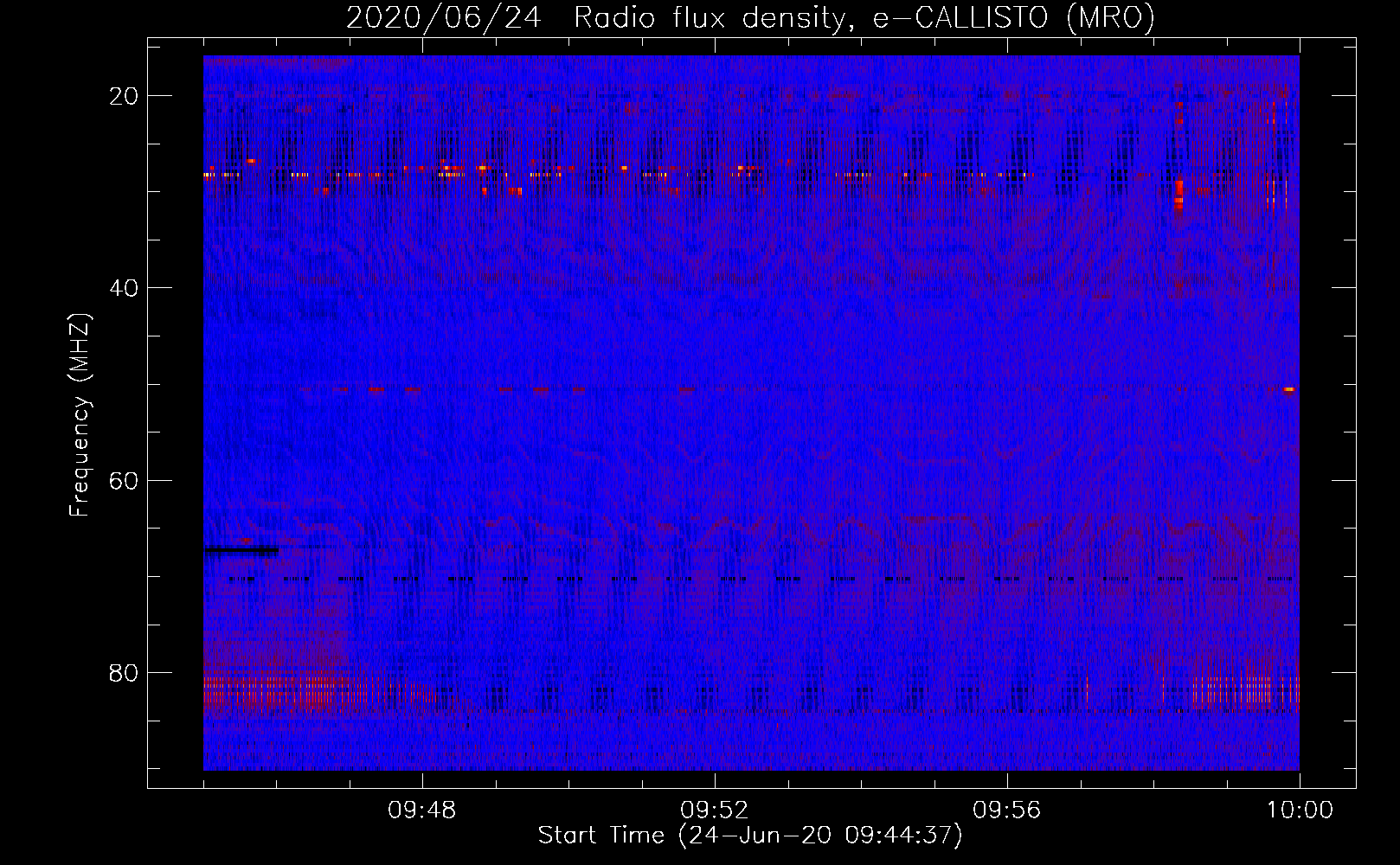Image resolution: width=1400 pixels, height=865 pixels.
Task: Click the "60" frequency tick label
Action: point(125,480)
